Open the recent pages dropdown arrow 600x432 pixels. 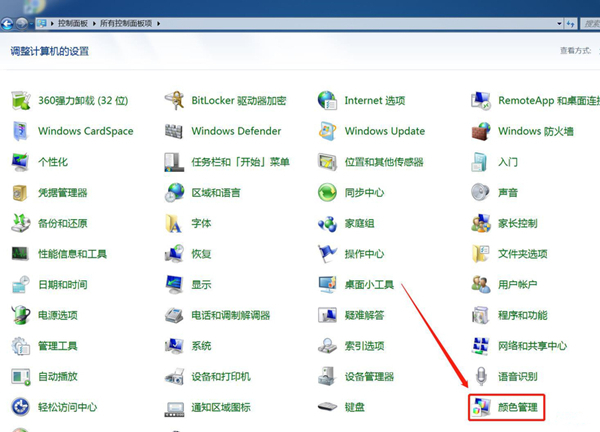pos(31,24)
